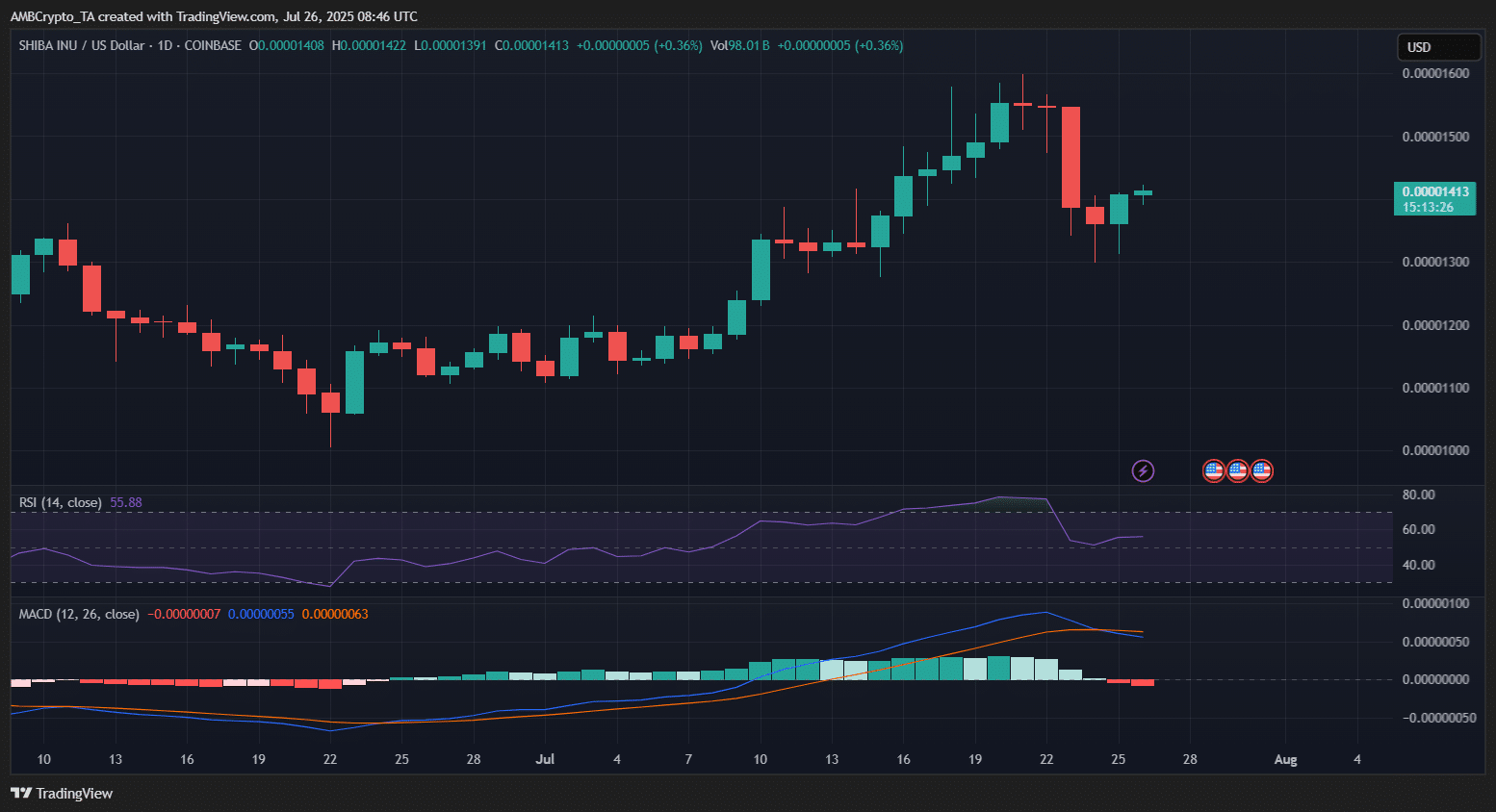Click the SHIBA INU / US Dollar symbol title
This screenshot has width=1496, height=812.
tap(82, 45)
